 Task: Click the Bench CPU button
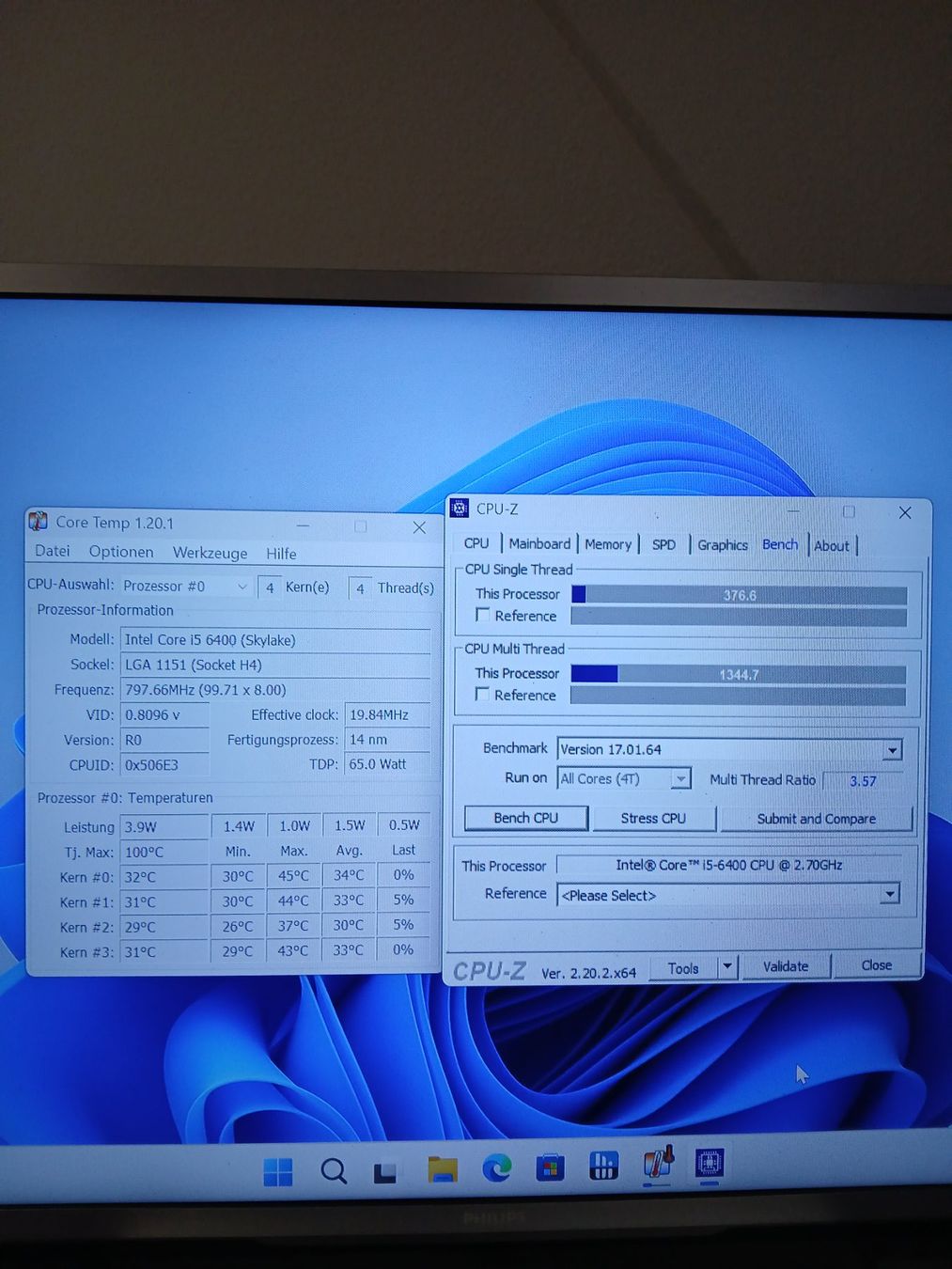[x=526, y=818]
